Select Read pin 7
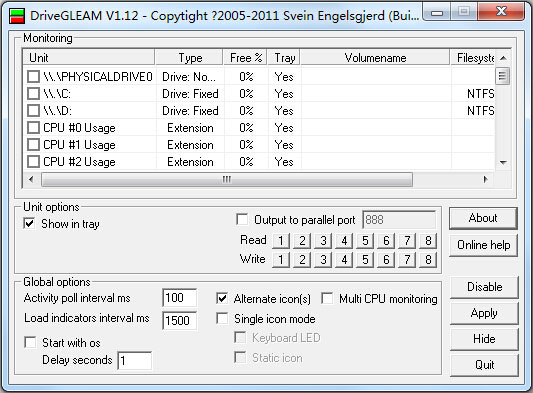 click(407, 241)
